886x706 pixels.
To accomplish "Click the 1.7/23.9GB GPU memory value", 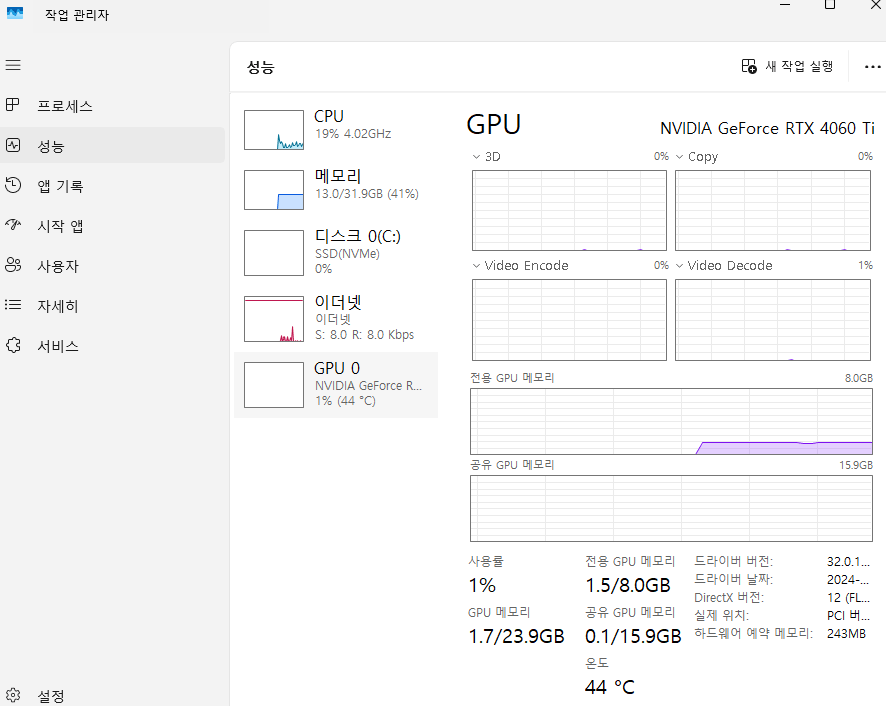I will tap(516, 636).
